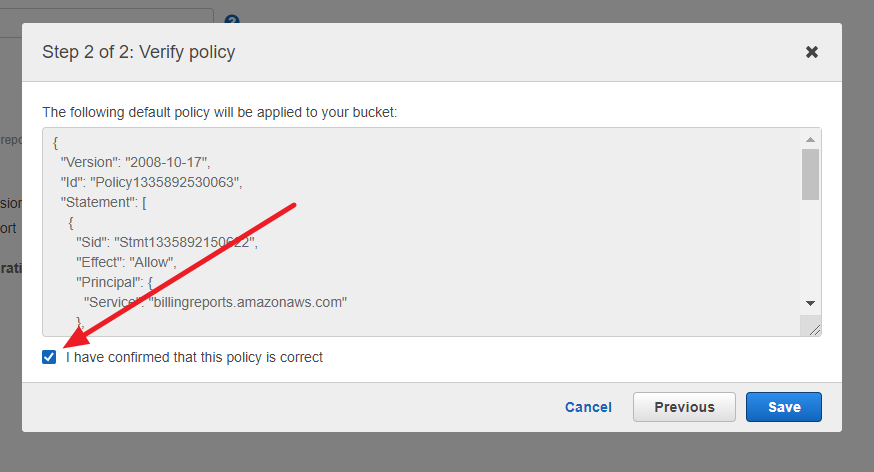
Task: Close the Verify policy dialog
Action: coord(812,52)
